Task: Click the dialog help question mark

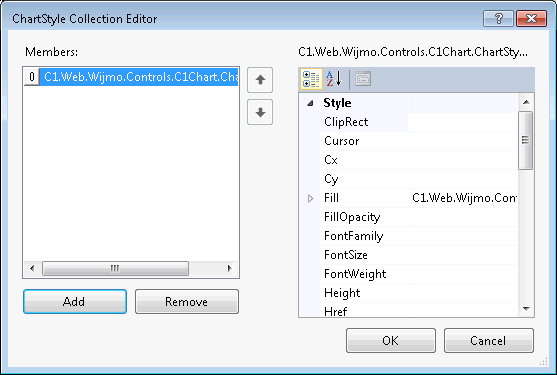Action: pyautogui.click(x=498, y=18)
